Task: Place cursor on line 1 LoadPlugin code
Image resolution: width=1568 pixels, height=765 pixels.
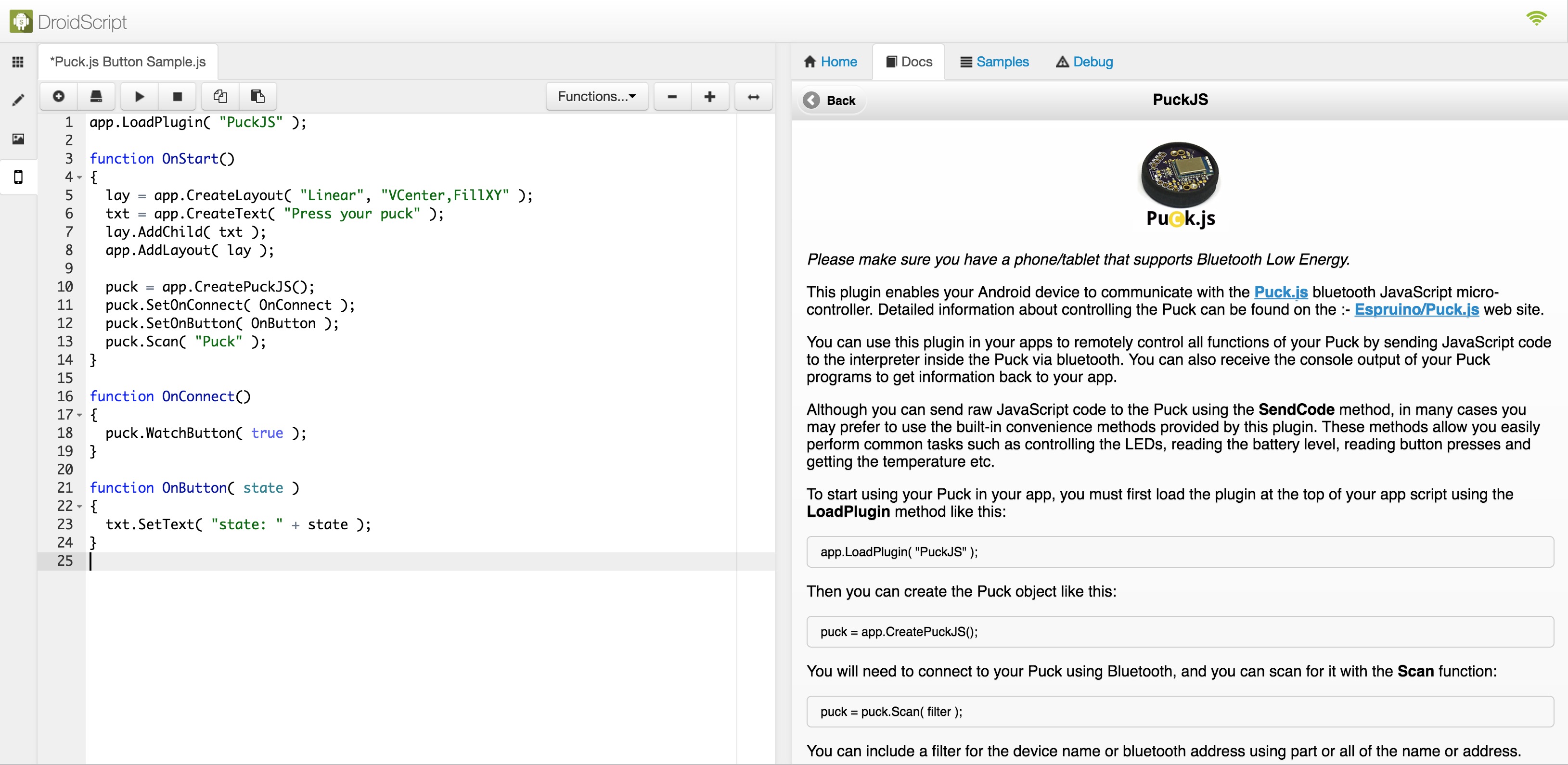Action: point(198,122)
